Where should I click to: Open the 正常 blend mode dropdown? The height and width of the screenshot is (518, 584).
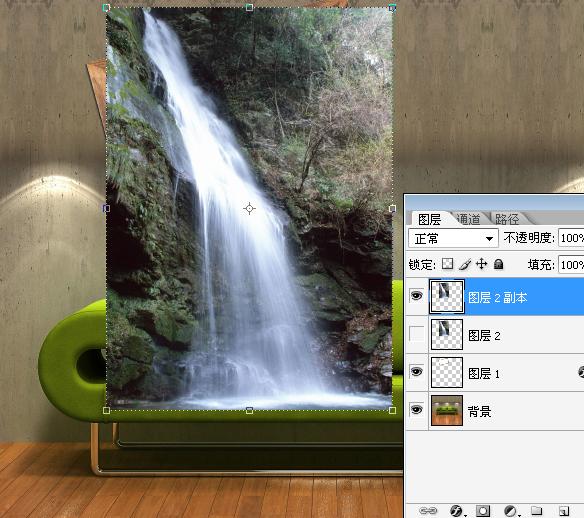coord(453,238)
